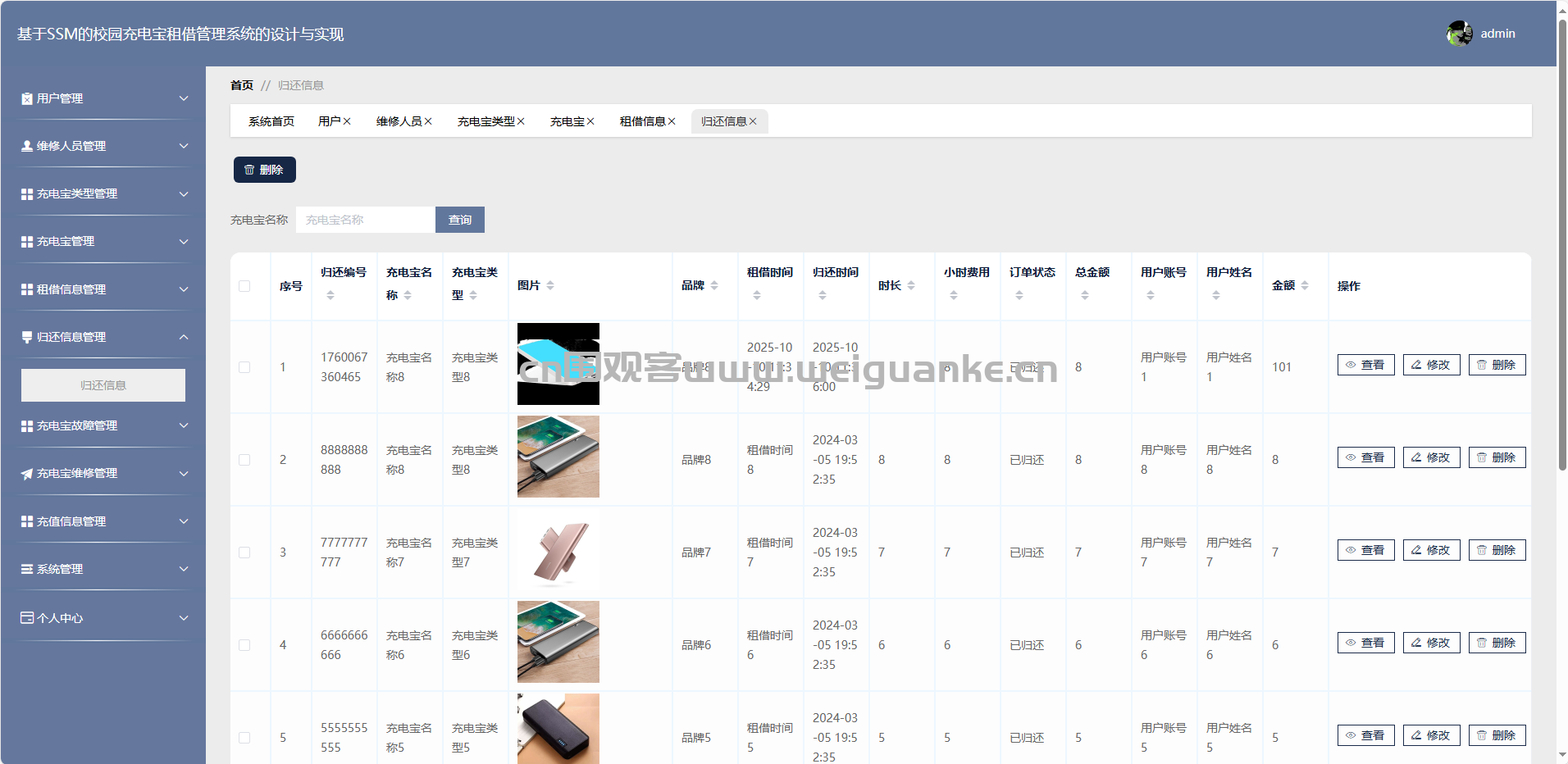Image resolution: width=1568 pixels, height=764 pixels.
Task: Open the 归还信息 sidebar submenu item
Action: coord(103,385)
